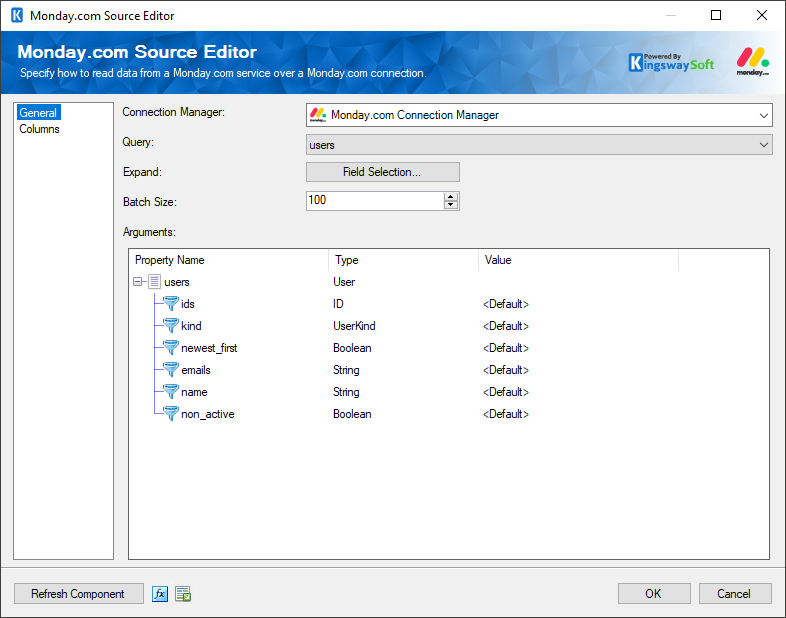
Task: Select the users root tree item
Action: (x=176, y=282)
